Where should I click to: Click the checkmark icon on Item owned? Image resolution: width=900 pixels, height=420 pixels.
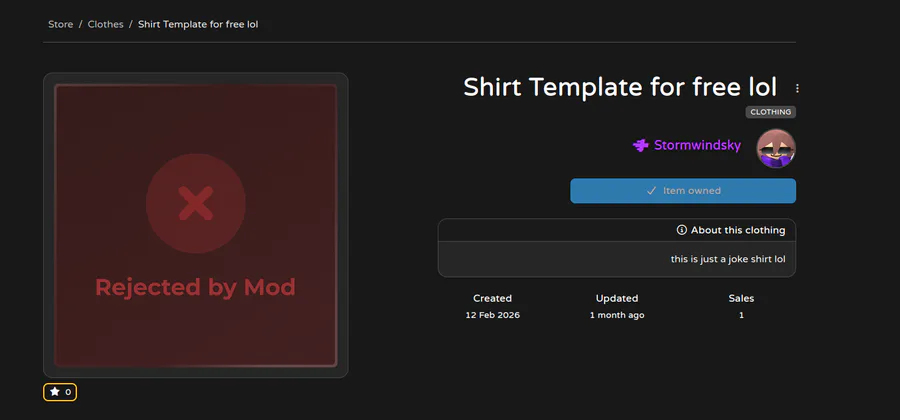tap(651, 191)
